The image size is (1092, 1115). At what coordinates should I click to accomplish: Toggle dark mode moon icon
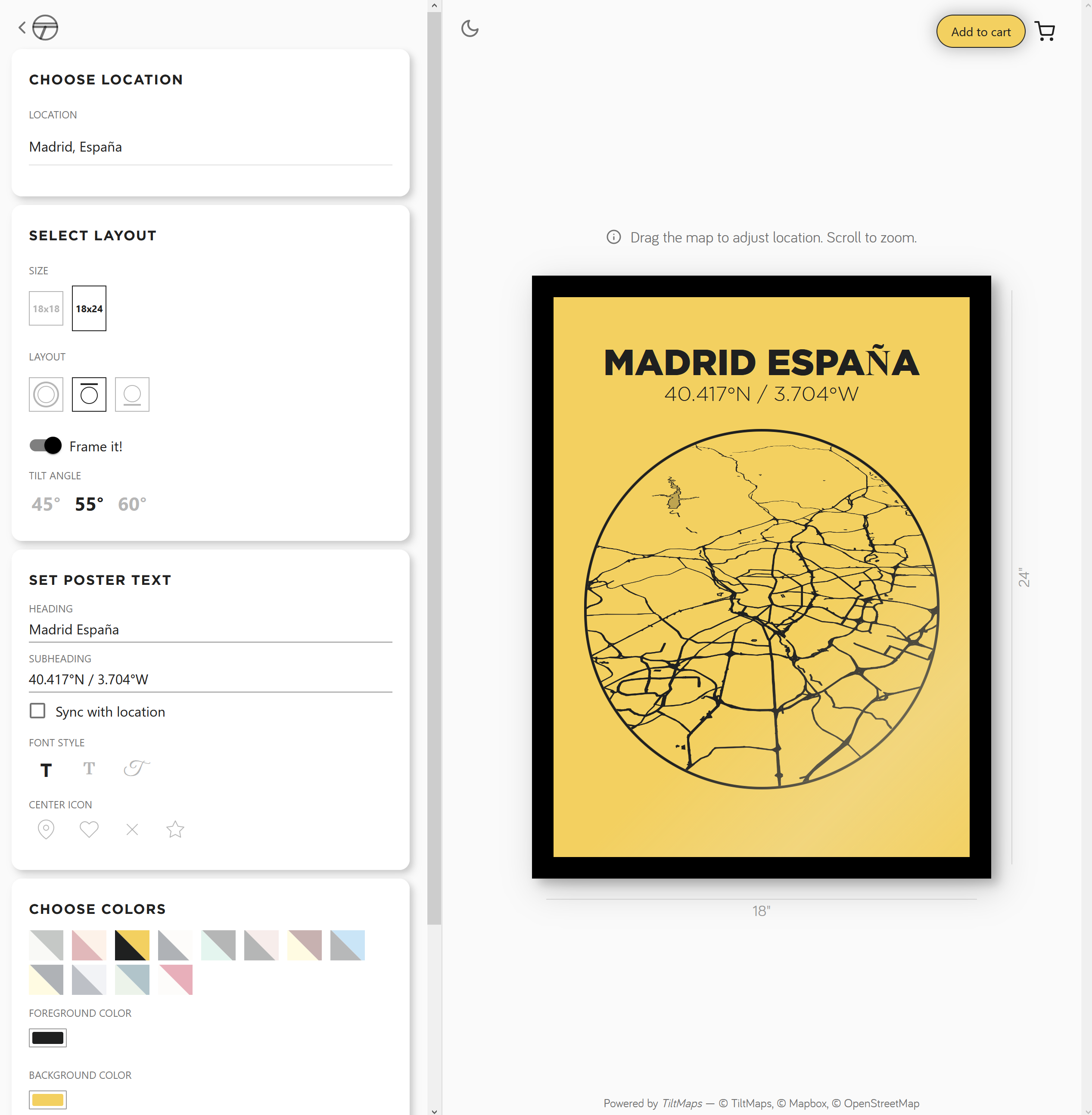470,29
